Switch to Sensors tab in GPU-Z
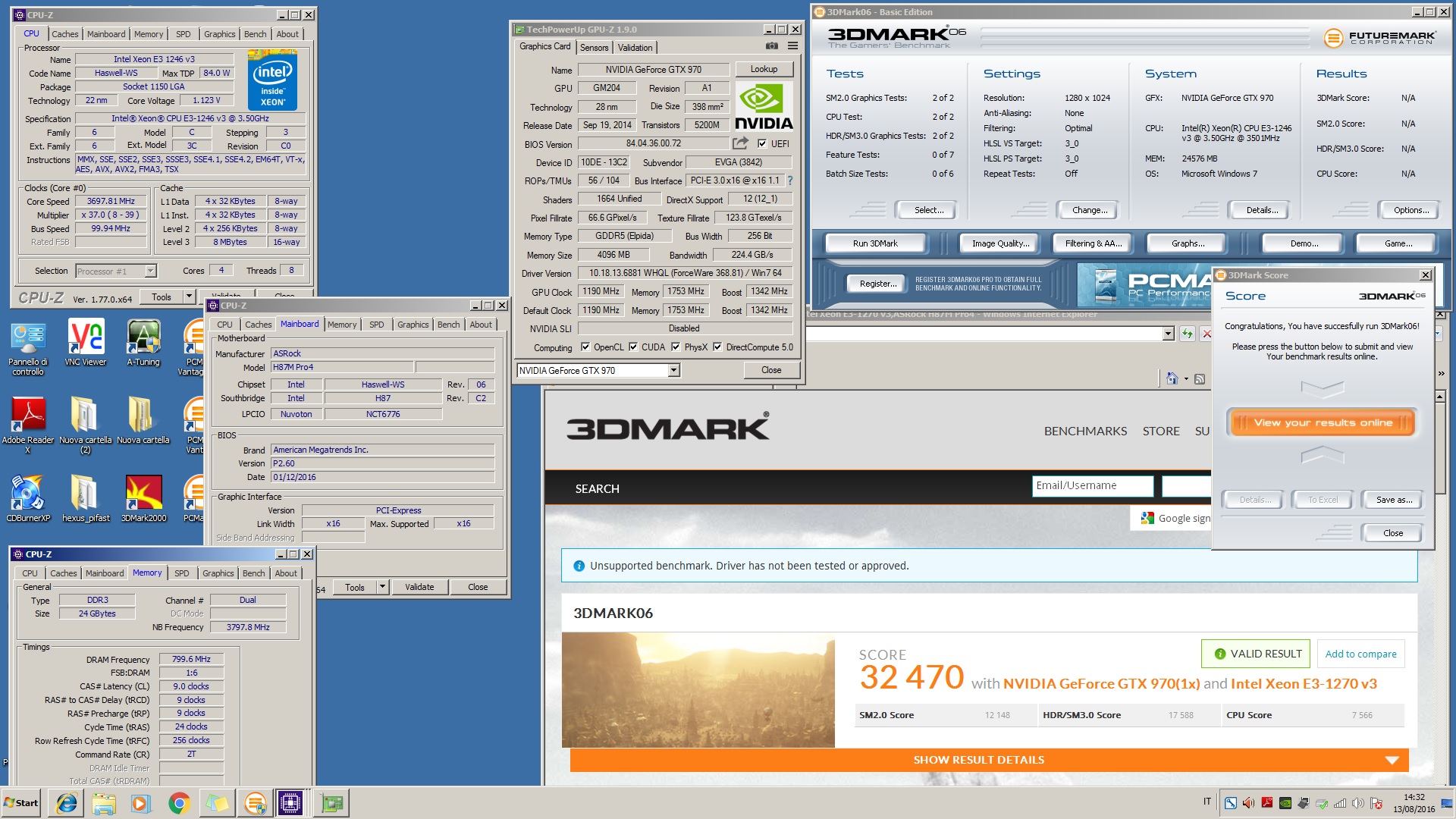The image size is (1456, 819). [x=595, y=47]
